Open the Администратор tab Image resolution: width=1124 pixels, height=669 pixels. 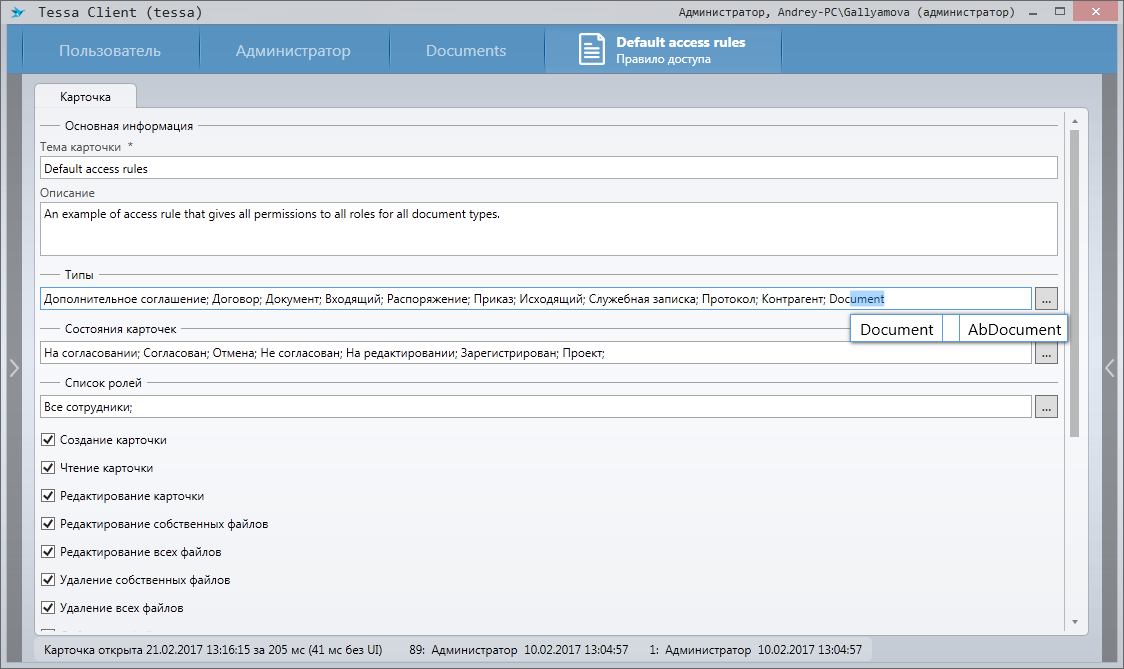(293, 51)
